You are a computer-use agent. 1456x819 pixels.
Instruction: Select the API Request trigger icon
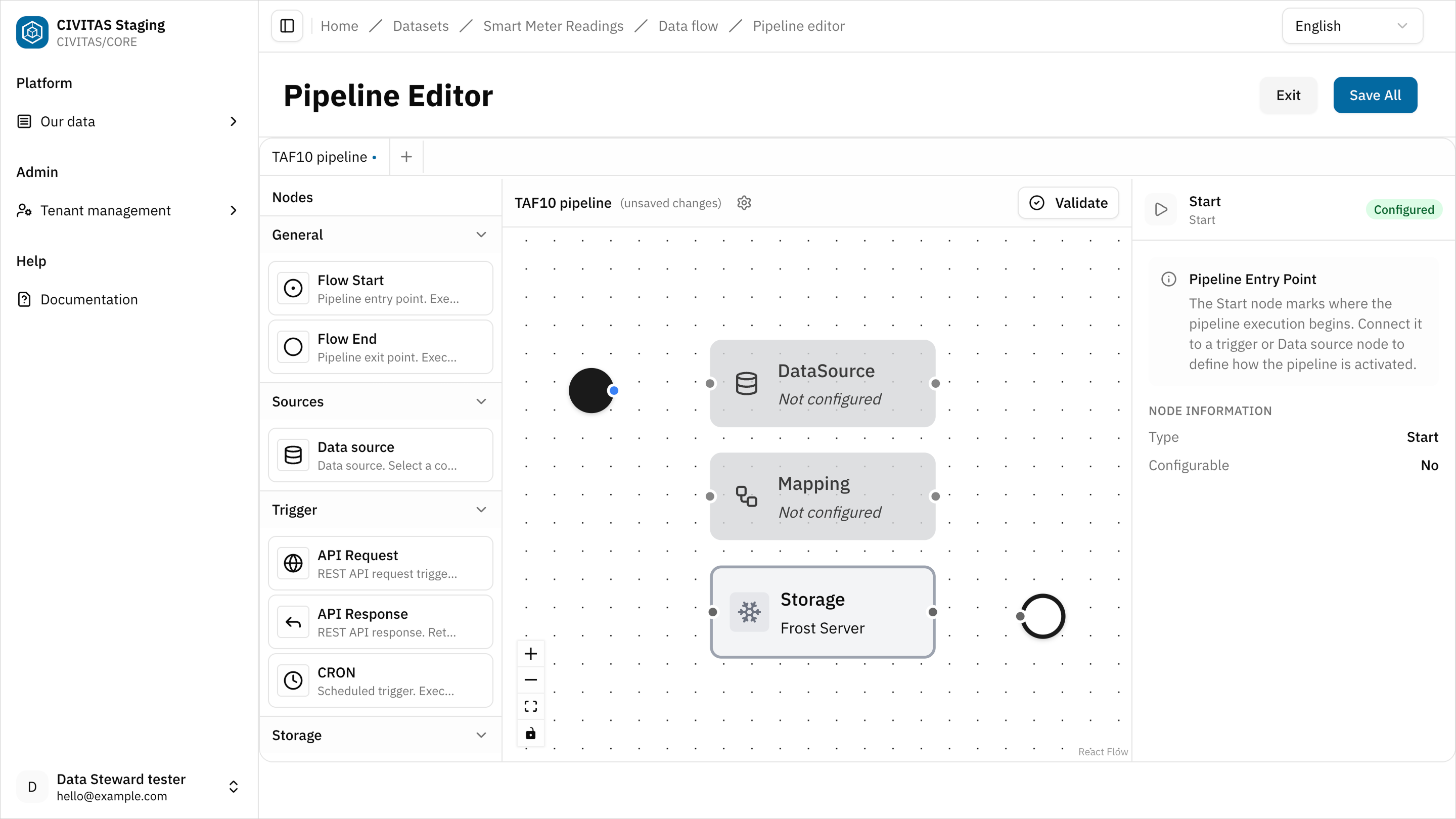pos(293,563)
